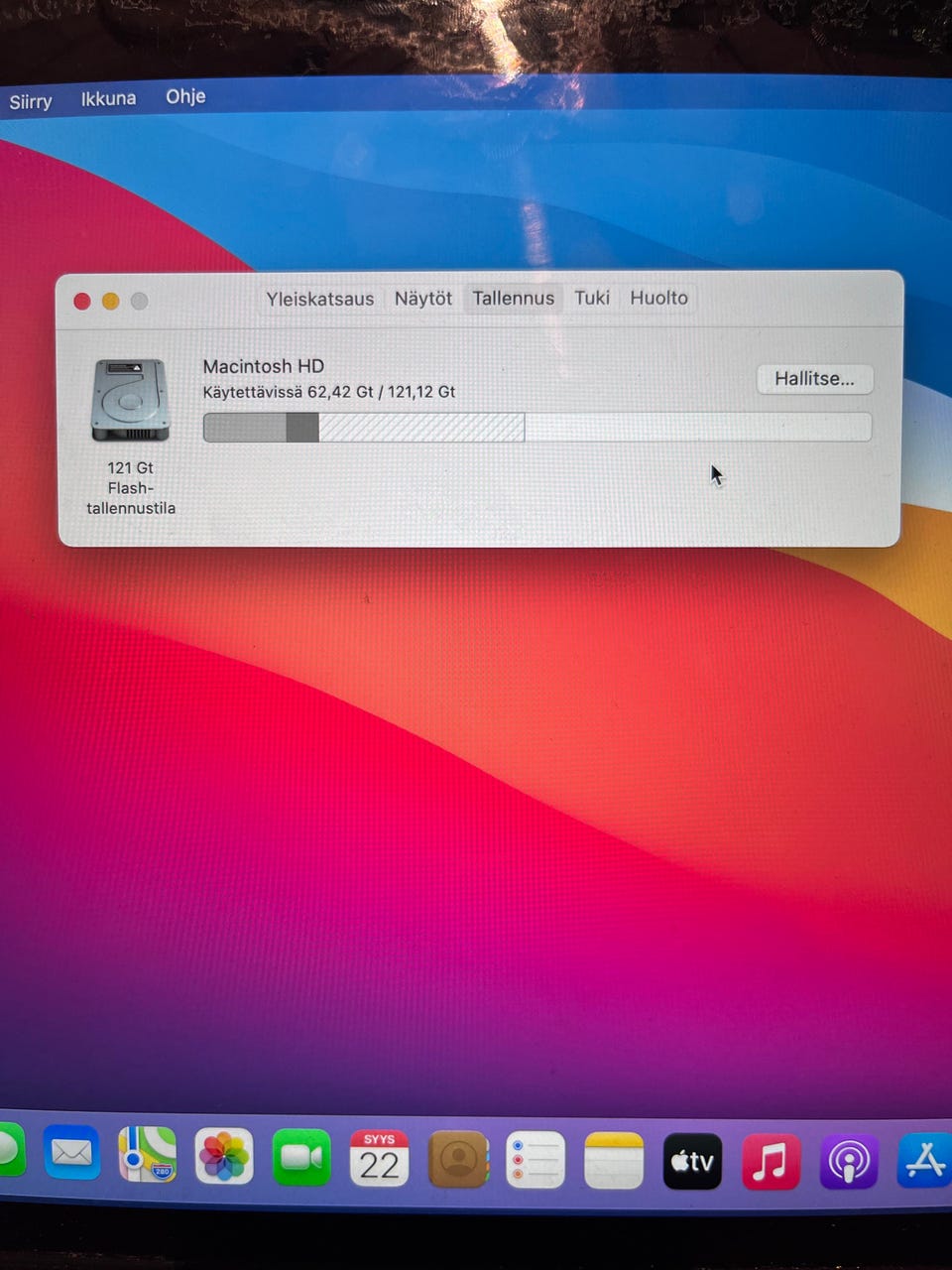
Task: Open Music app in Dock
Action: pyautogui.click(x=771, y=1161)
